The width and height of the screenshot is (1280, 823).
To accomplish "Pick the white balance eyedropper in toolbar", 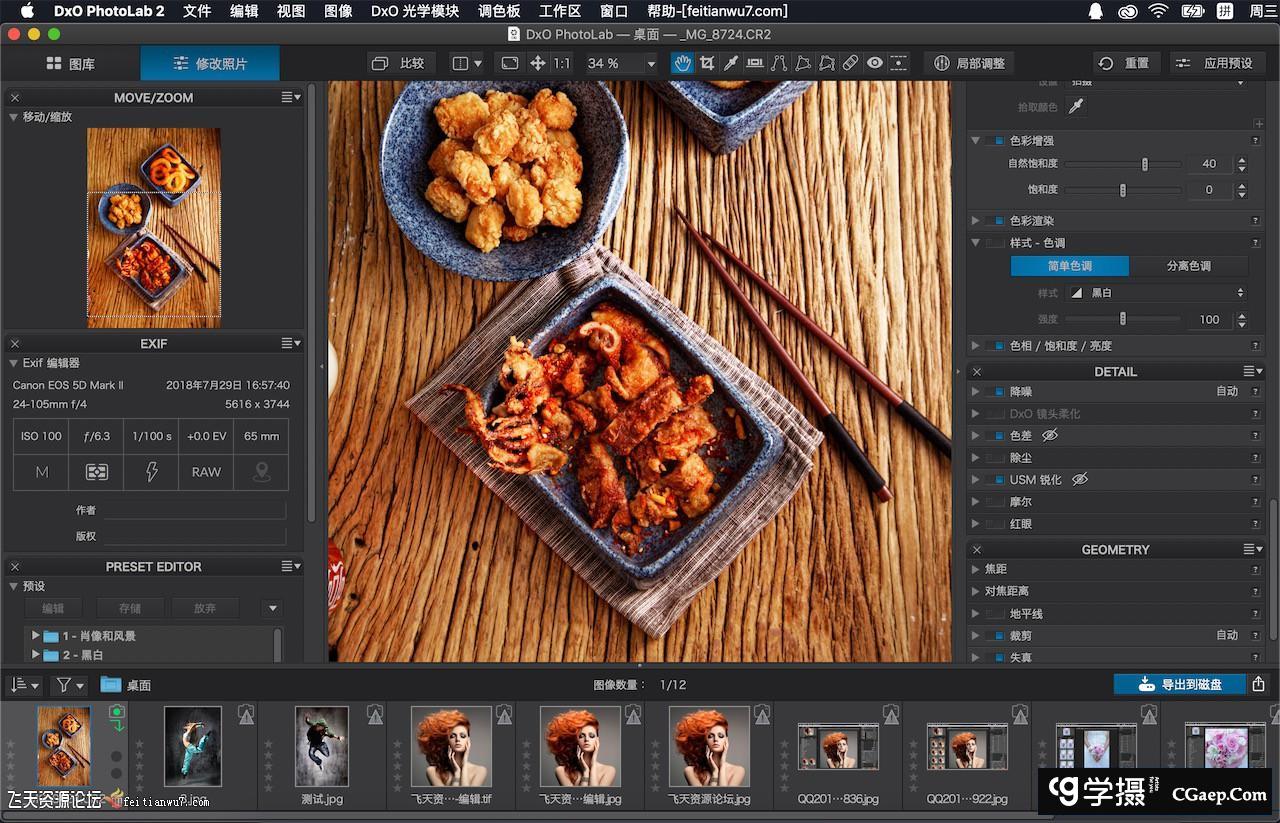I will [x=731, y=63].
